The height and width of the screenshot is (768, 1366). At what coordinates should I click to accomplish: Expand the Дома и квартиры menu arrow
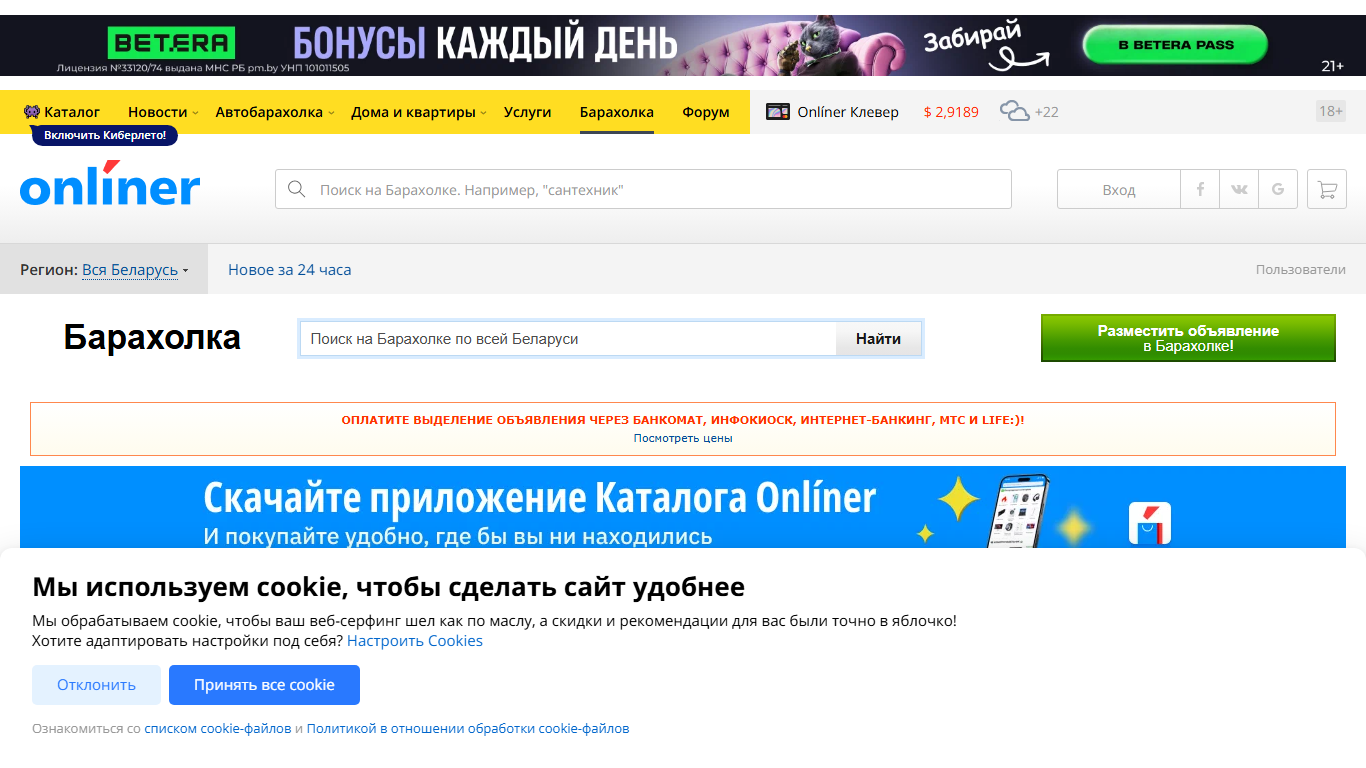click(483, 113)
